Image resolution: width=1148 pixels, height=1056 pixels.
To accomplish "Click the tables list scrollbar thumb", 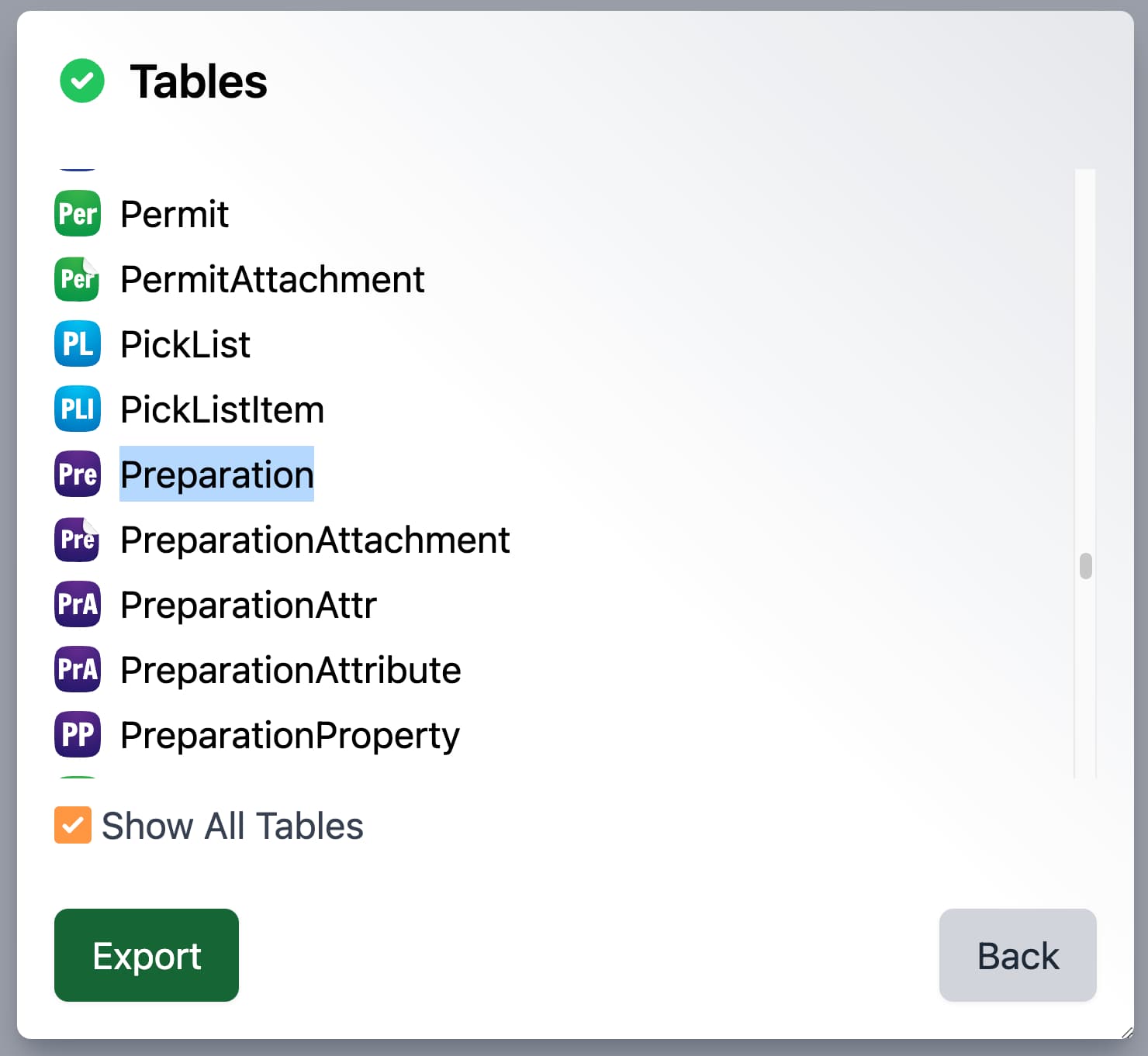I will (x=1086, y=566).
